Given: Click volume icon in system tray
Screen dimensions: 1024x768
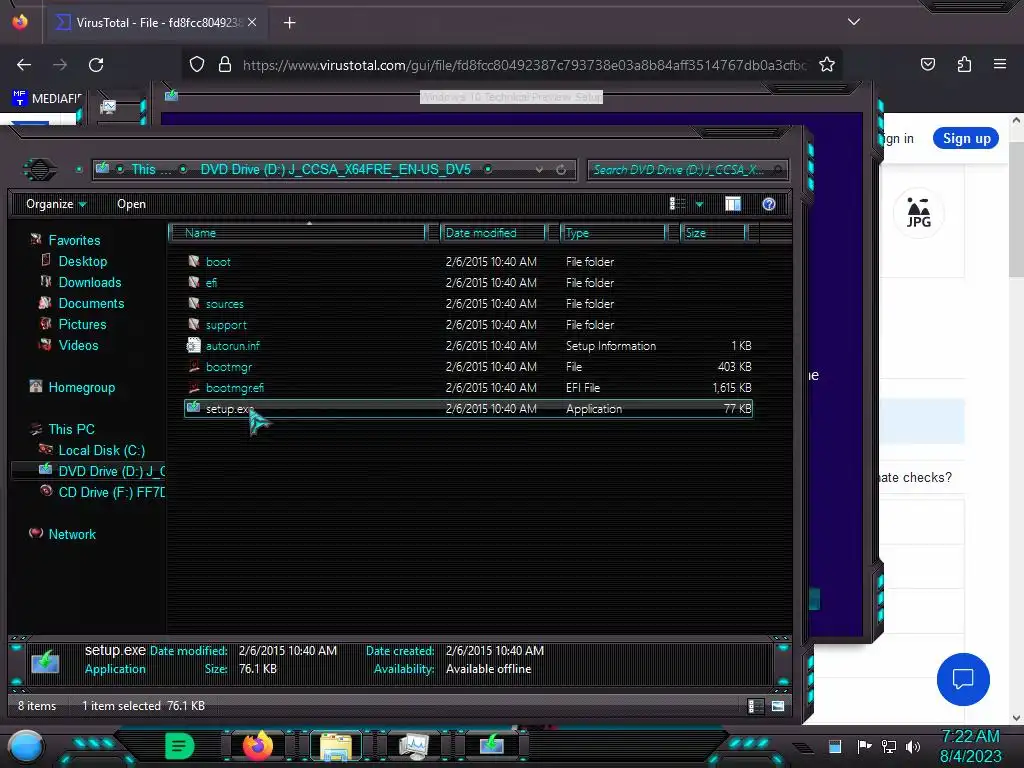Looking at the screenshot, I should [x=912, y=746].
